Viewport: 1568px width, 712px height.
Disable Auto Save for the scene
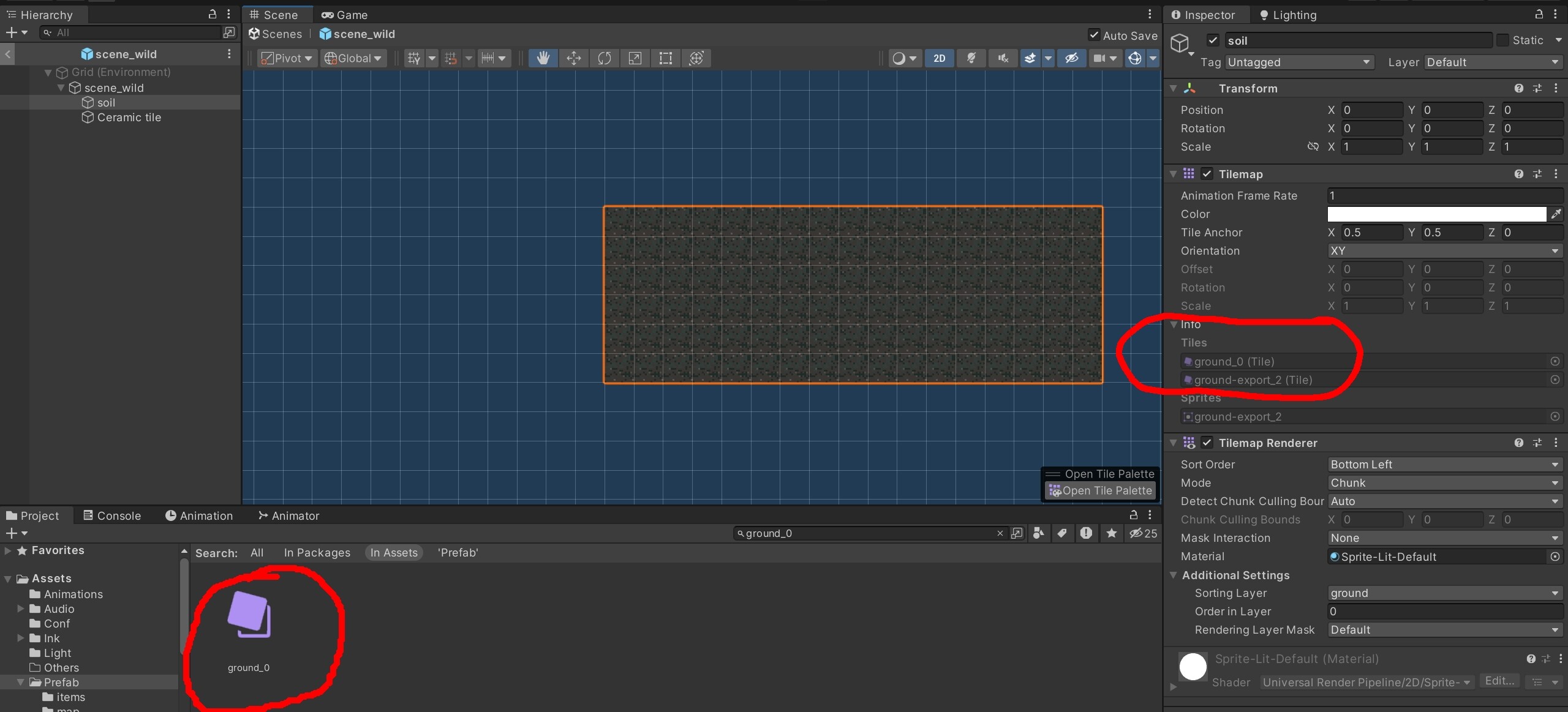[1094, 35]
